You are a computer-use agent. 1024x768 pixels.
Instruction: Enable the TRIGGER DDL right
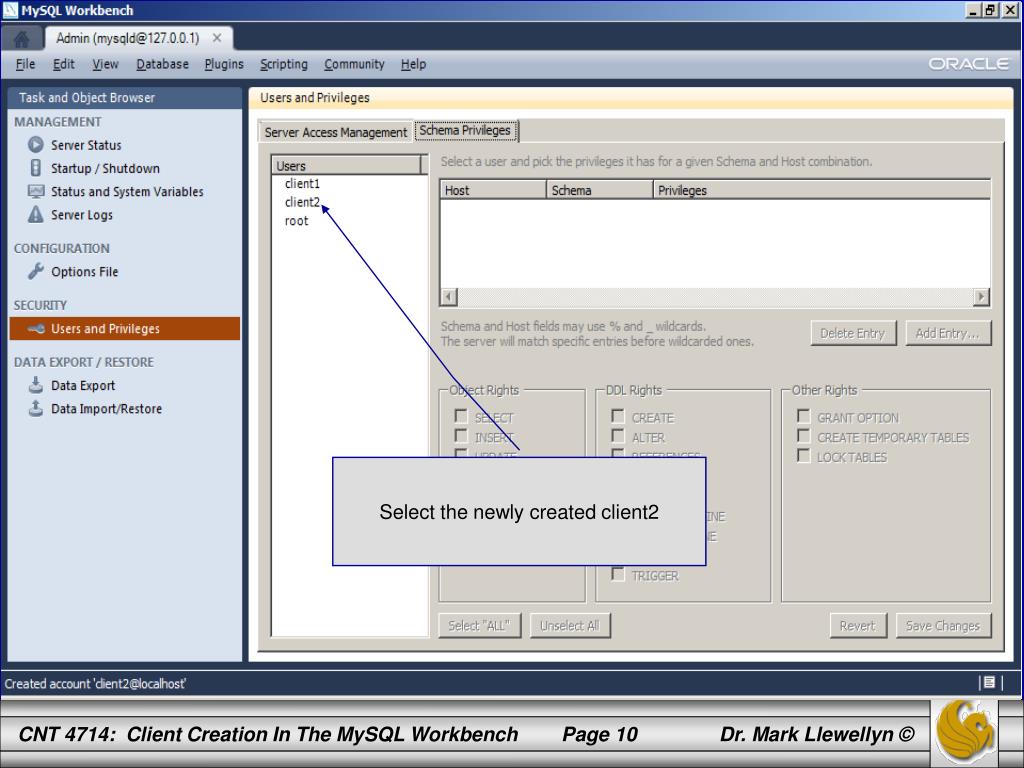coord(618,574)
